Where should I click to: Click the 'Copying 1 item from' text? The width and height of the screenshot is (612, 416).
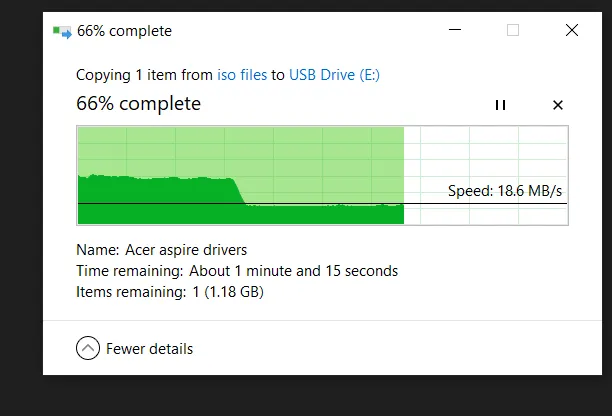144,75
